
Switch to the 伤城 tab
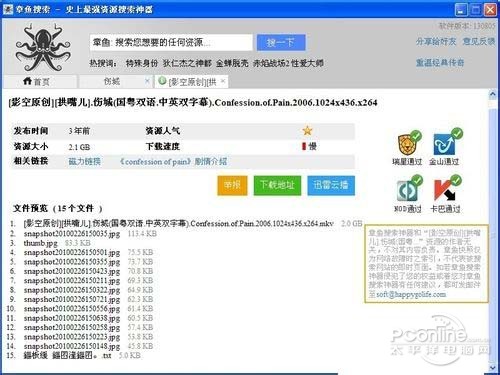(115, 82)
